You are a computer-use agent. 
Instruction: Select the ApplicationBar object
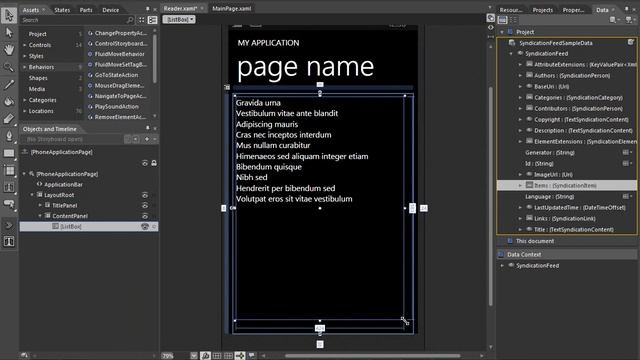tap(63, 184)
